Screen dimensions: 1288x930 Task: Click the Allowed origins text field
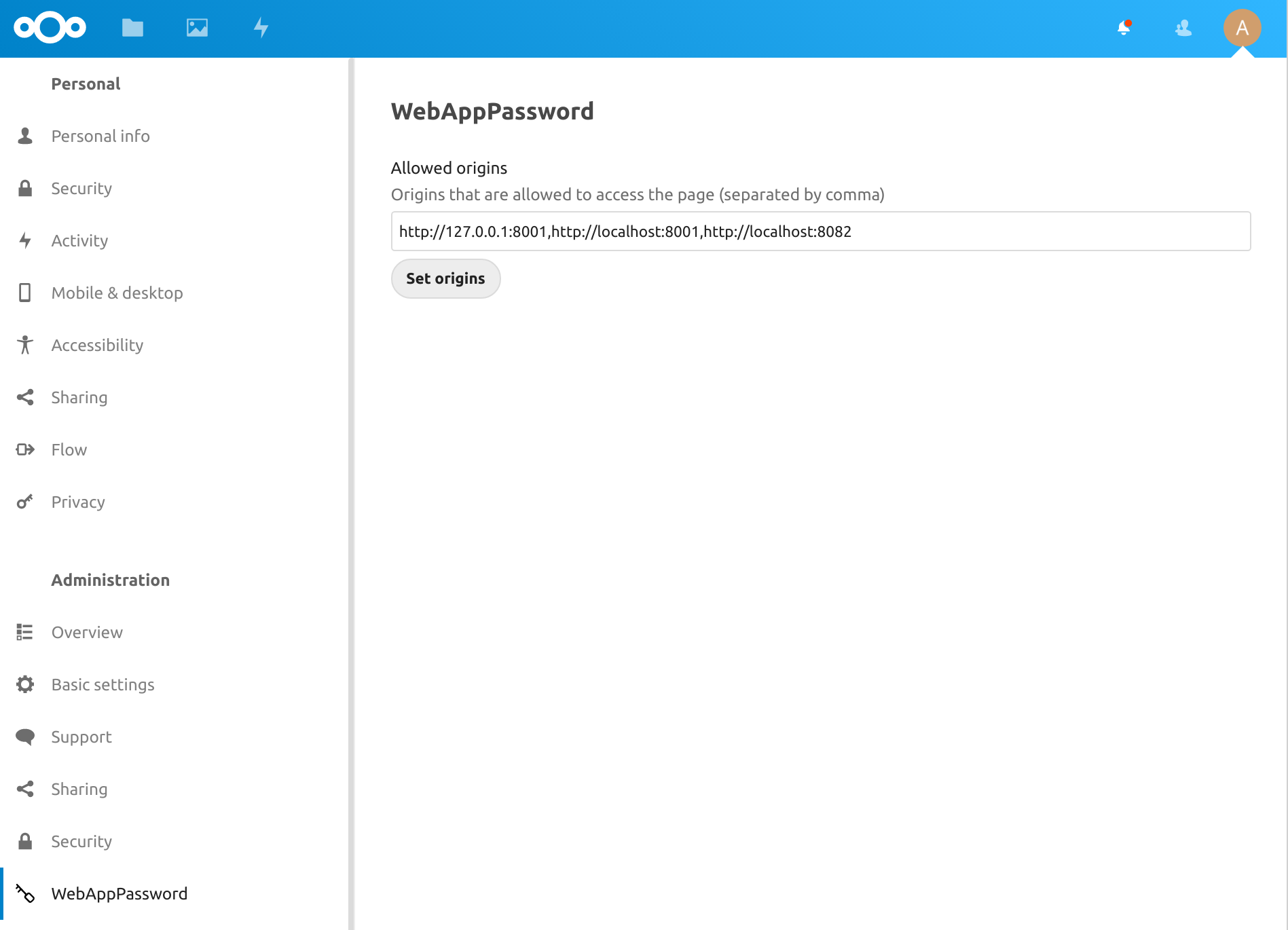[x=820, y=231]
